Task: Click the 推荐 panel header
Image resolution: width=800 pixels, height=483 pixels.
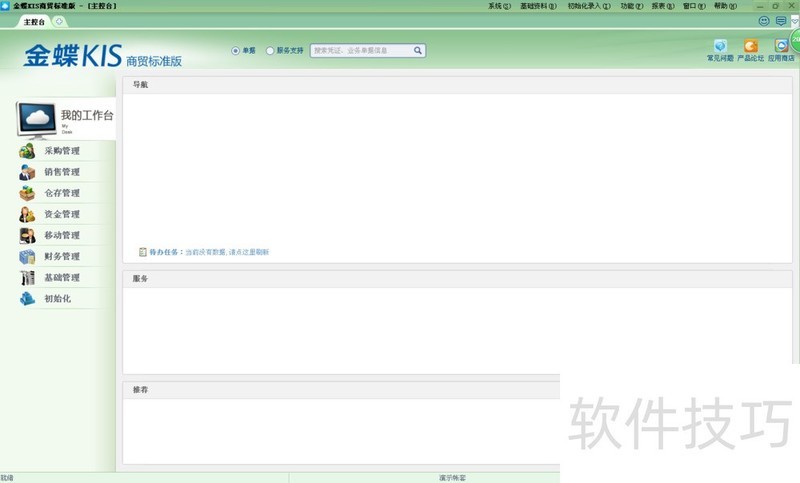Action: click(x=341, y=390)
